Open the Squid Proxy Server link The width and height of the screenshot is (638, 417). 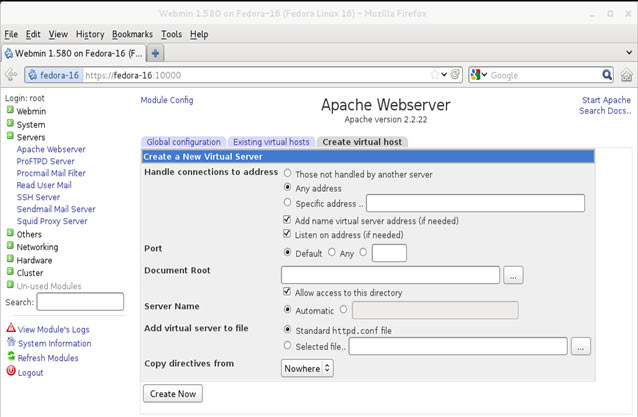click(x=52, y=221)
